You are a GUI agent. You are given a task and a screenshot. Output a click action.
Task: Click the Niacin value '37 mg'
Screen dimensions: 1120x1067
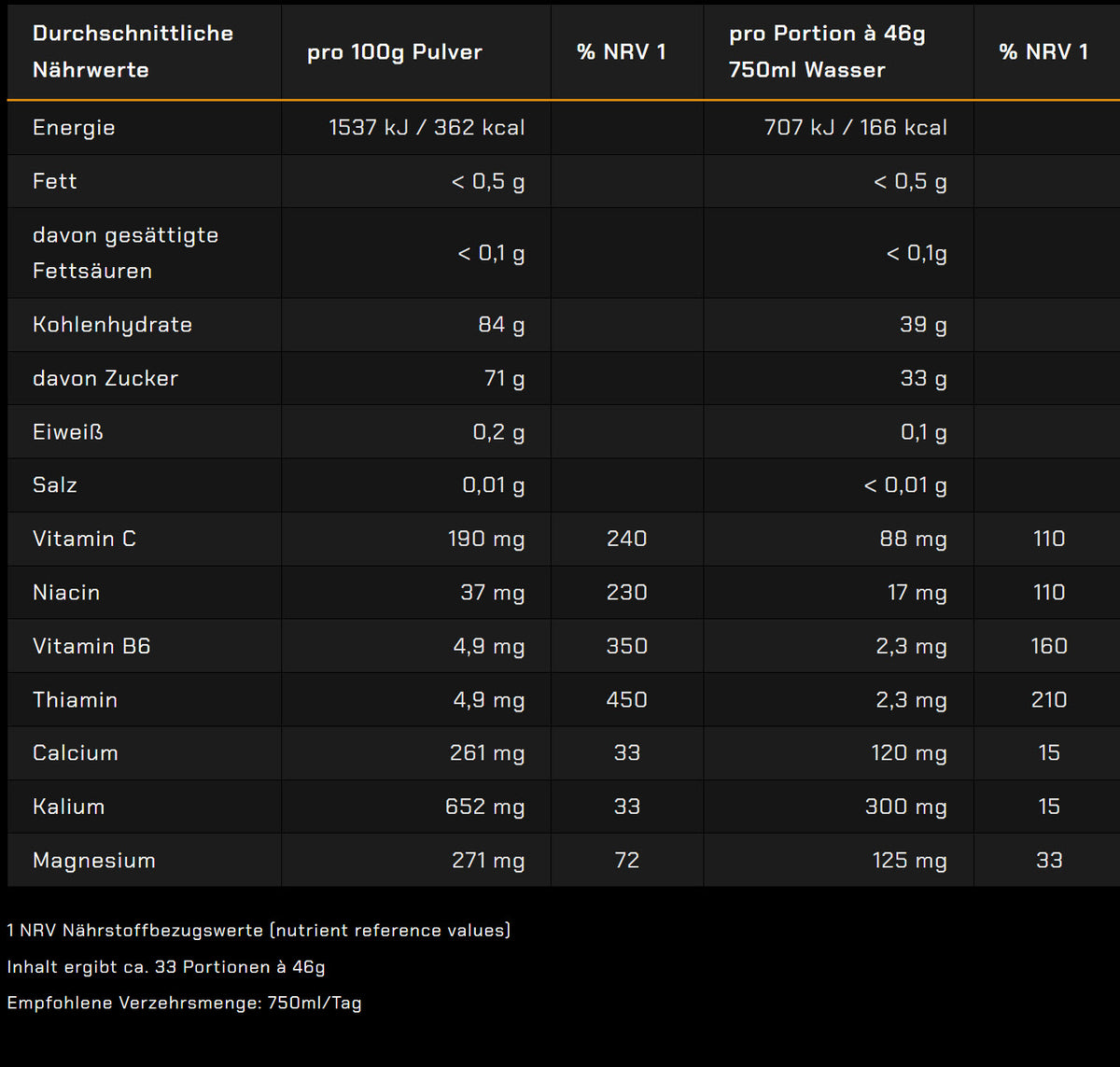pyautogui.click(x=493, y=593)
